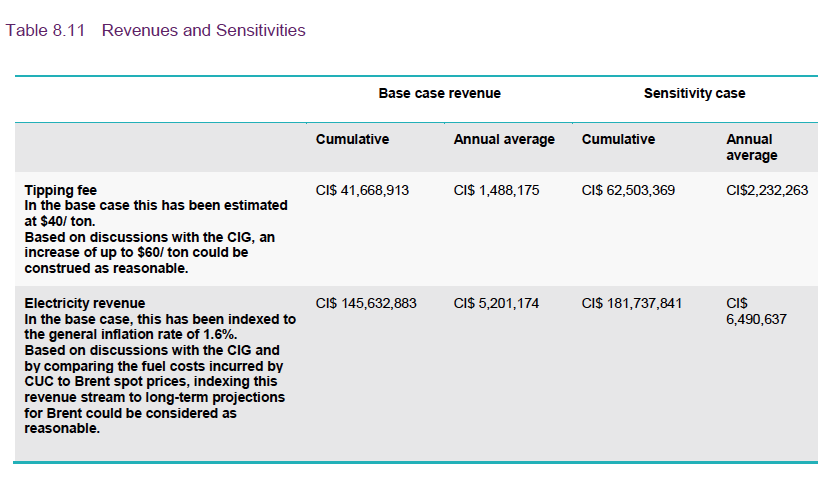Click the Tipping fee row label
This screenshot has width=833, height=491.
click(x=61, y=190)
